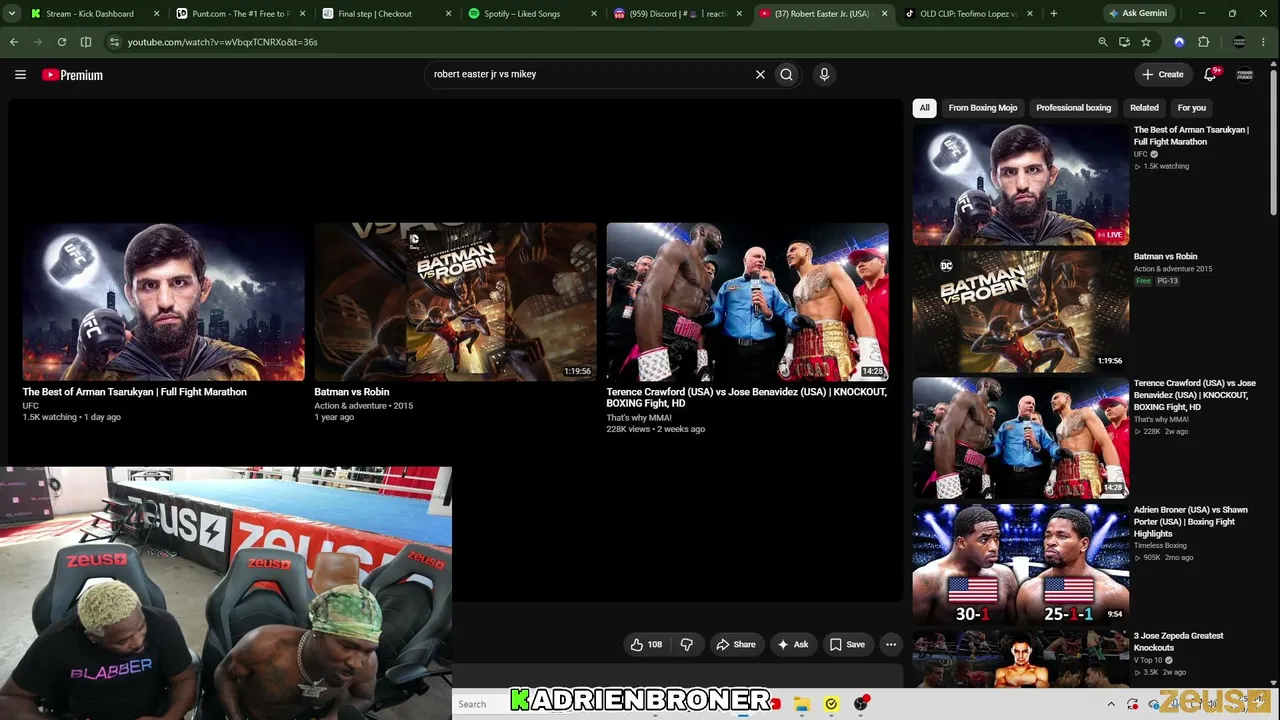Click the Create button
The image size is (1280, 720).
pyautogui.click(x=1163, y=74)
